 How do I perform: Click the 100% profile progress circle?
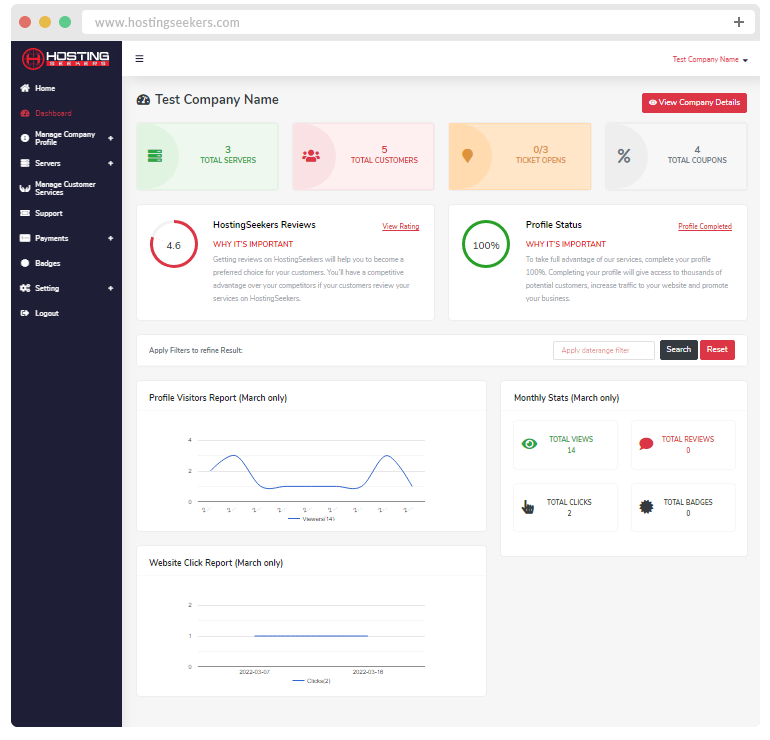tap(486, 244)
